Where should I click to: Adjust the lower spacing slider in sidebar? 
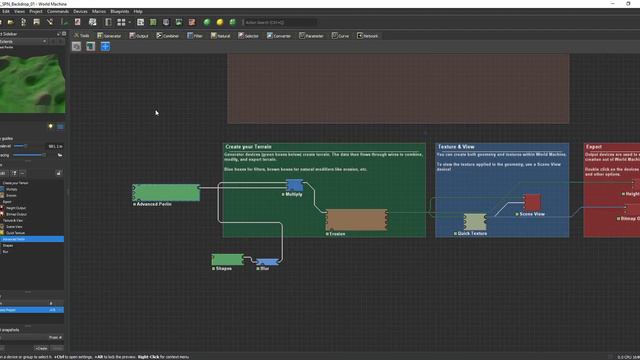click(29, 155)
